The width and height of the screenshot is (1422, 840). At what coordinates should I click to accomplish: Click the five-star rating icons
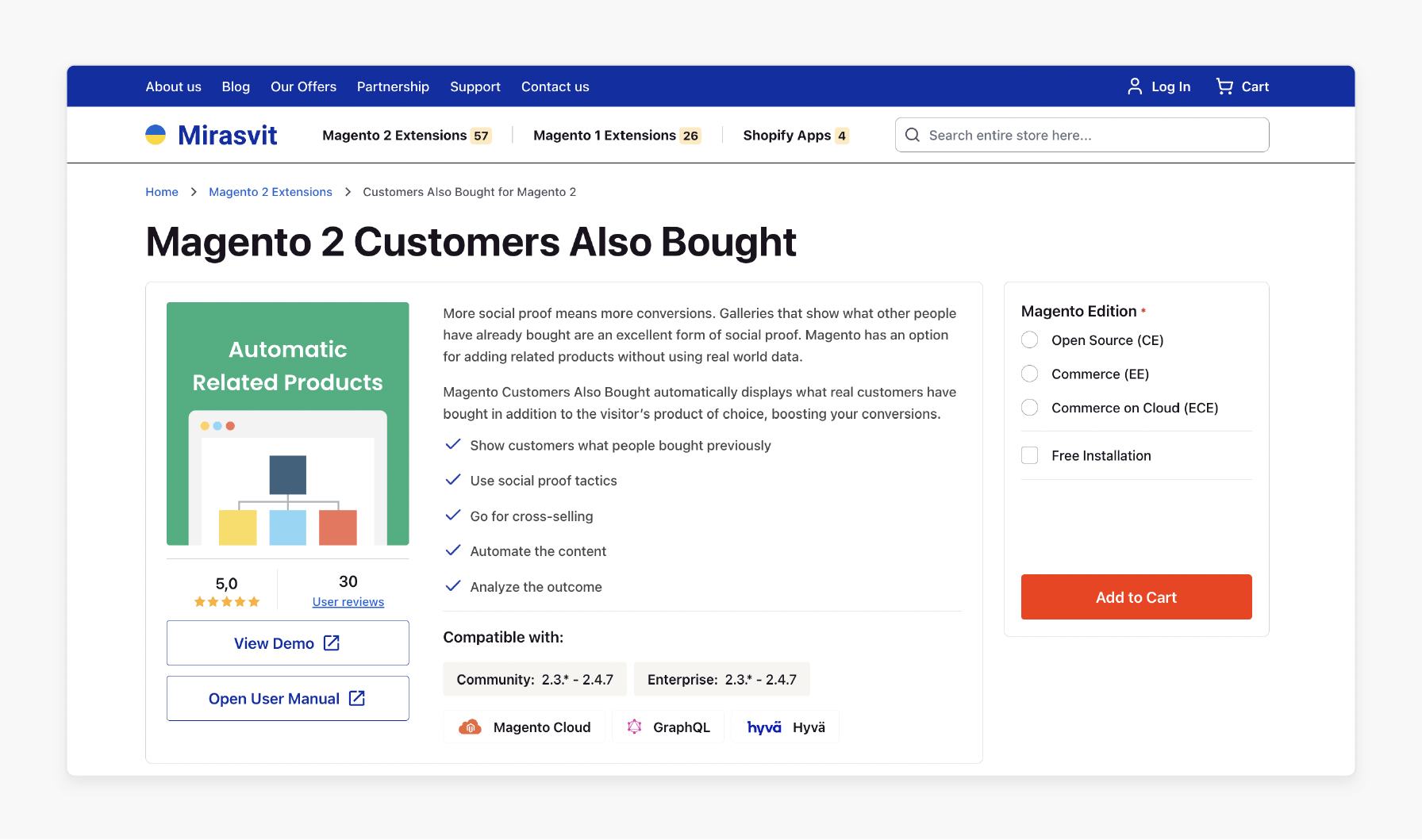tap(227, 602)
